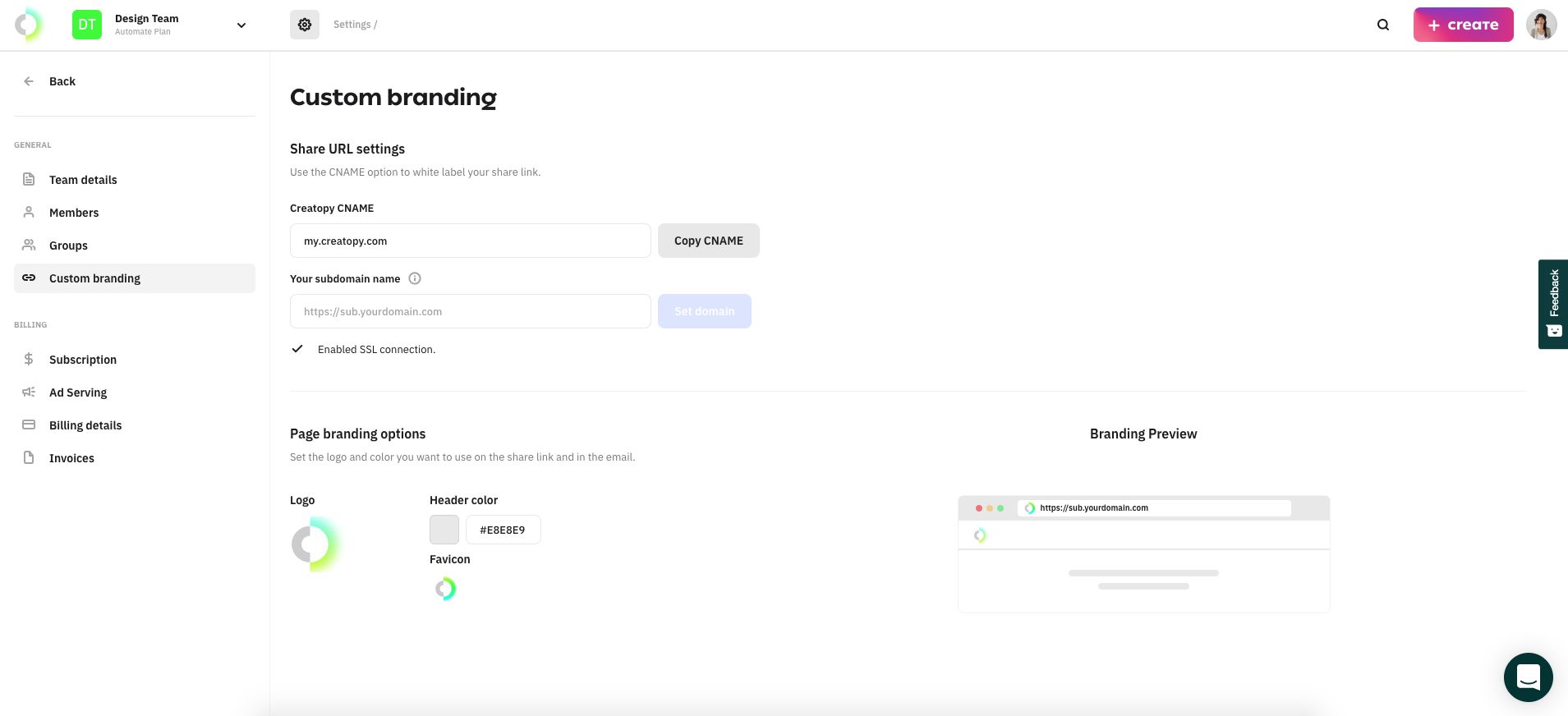Click the Logo image to upload a new one
The image size is (1568, 716).
pyautogui.click(x=315, y=544)
